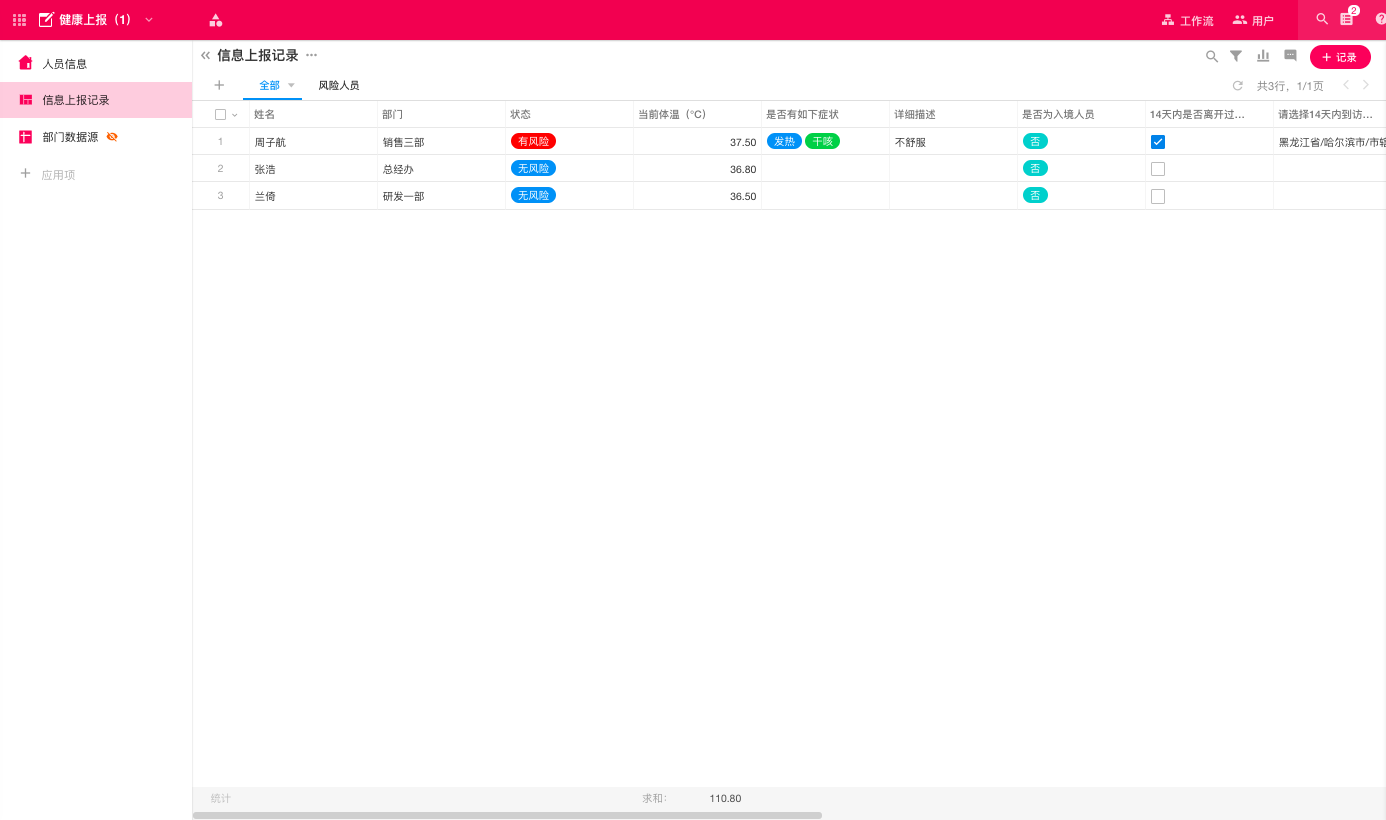
Task: Open the statistics bar chart icon
Action: coord(1263,57)
